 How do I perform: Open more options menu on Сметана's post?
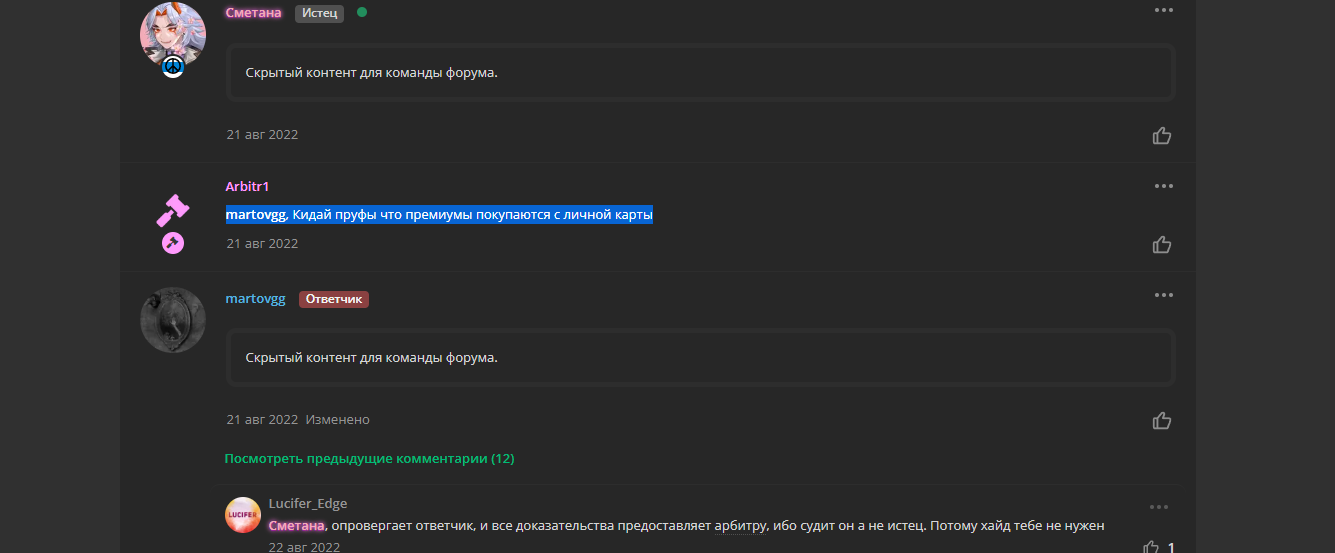tap(1163, 10)
